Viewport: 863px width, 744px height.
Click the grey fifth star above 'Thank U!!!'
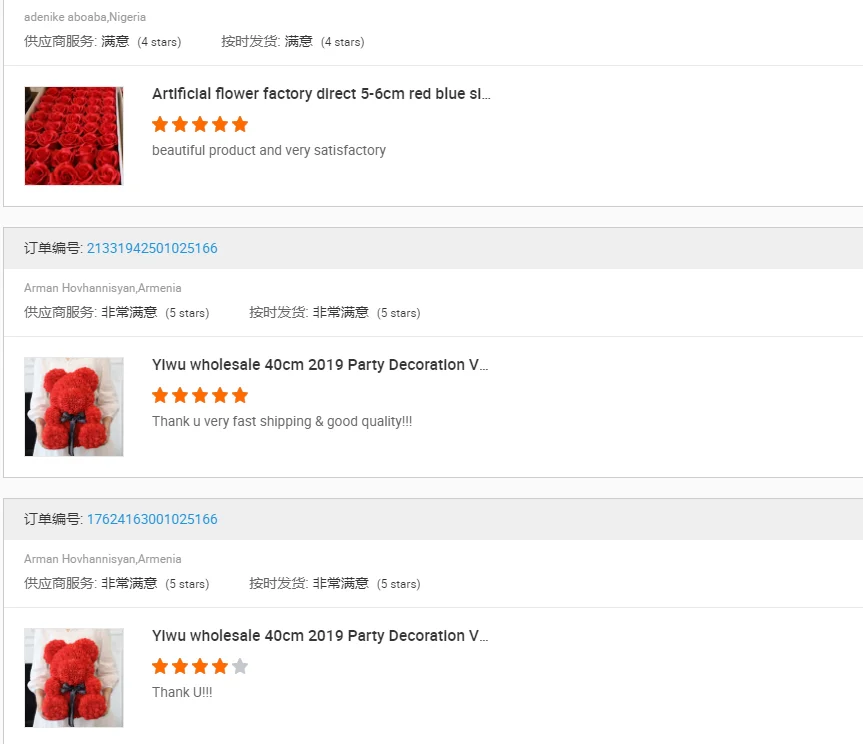pos(239,666)
